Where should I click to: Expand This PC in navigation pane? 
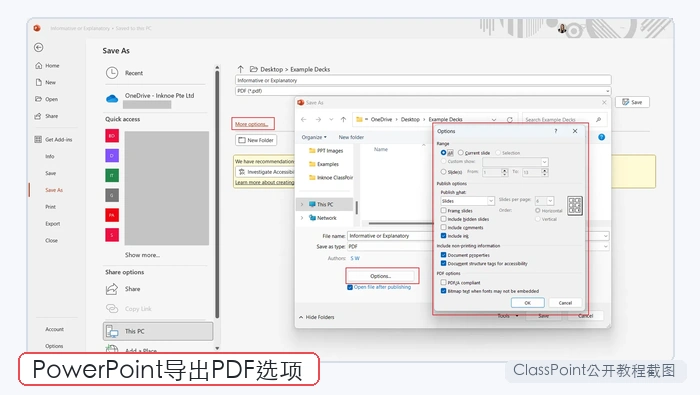[x=302, y=204]
